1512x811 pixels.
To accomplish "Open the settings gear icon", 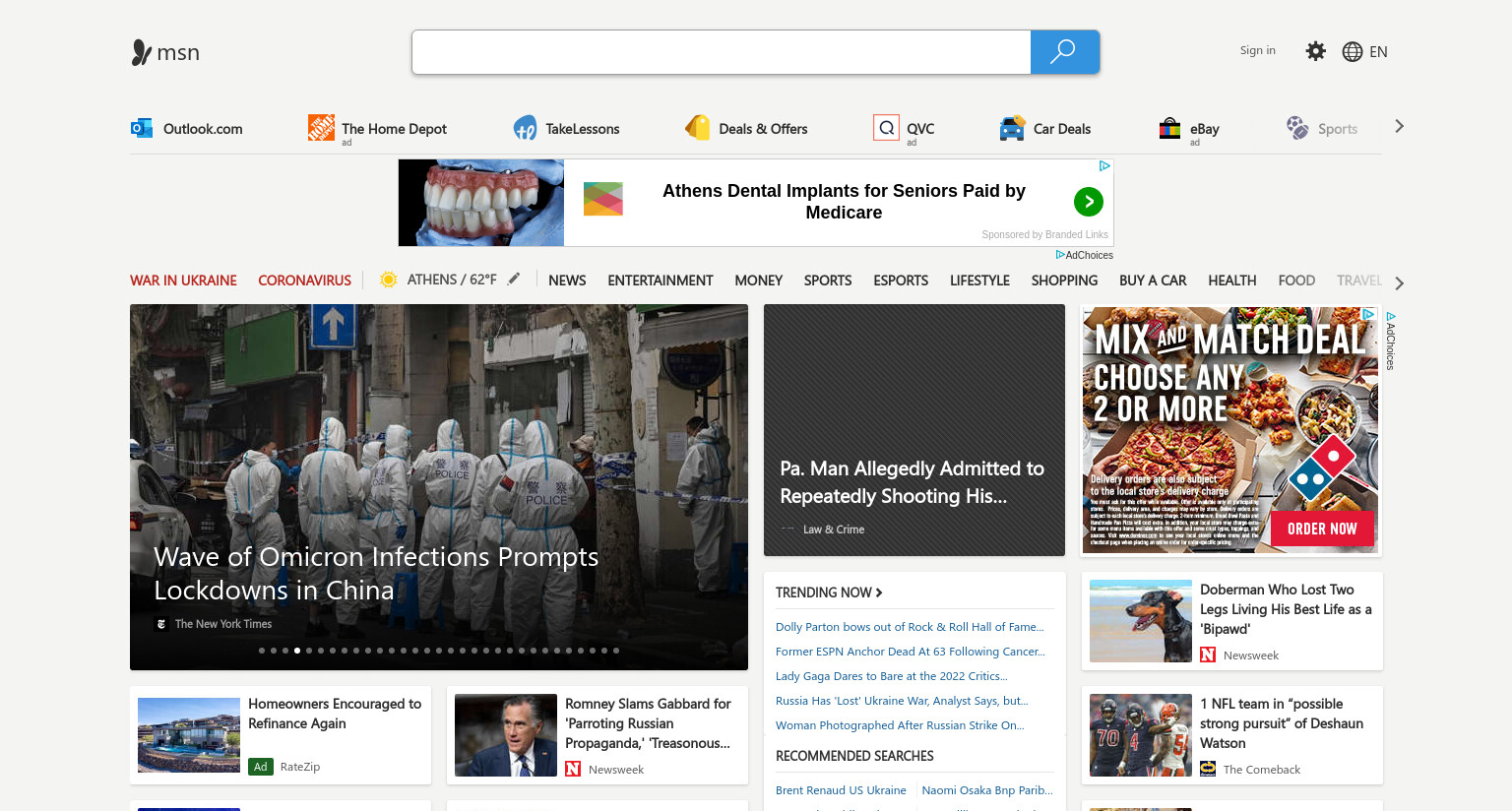I will coord(1315,51).
